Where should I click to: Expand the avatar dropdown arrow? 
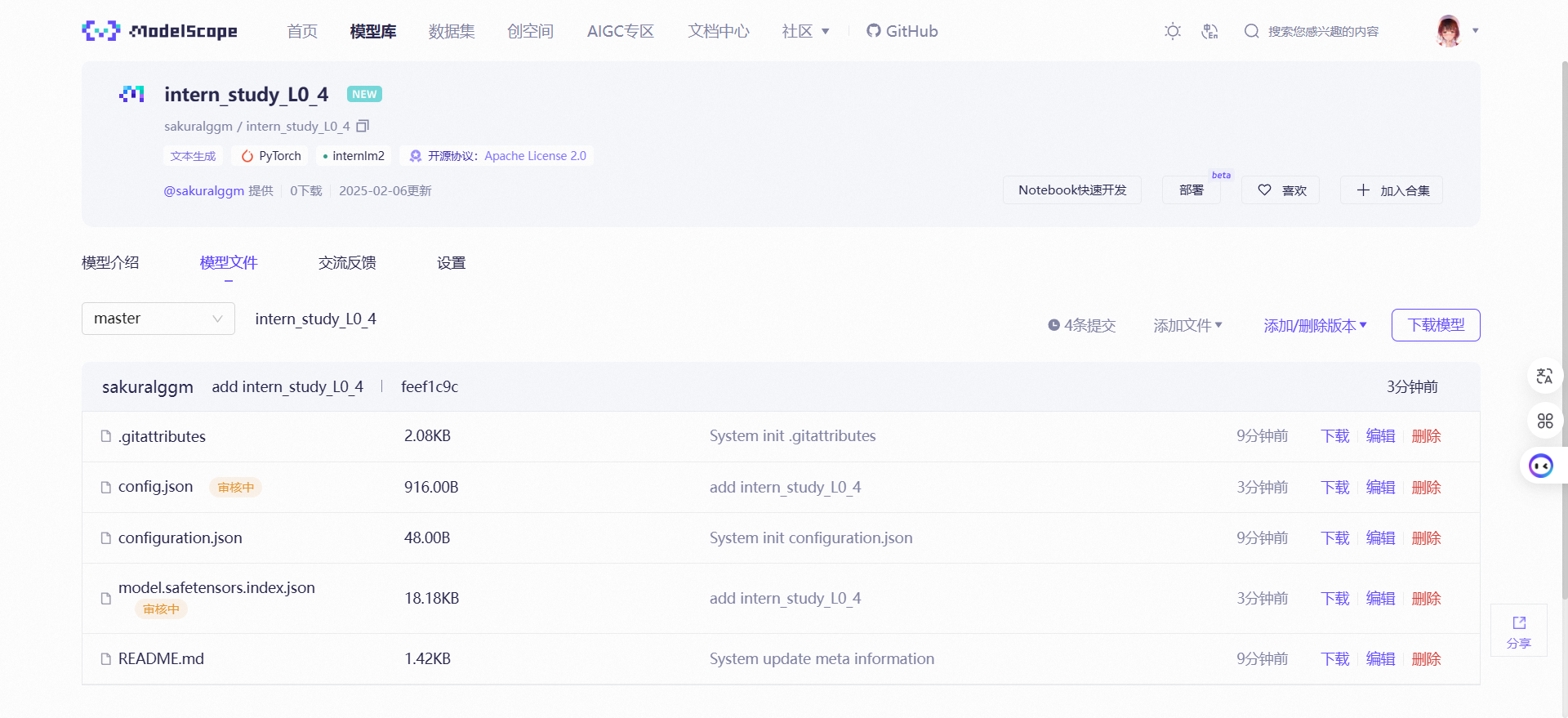point(1476,31)
